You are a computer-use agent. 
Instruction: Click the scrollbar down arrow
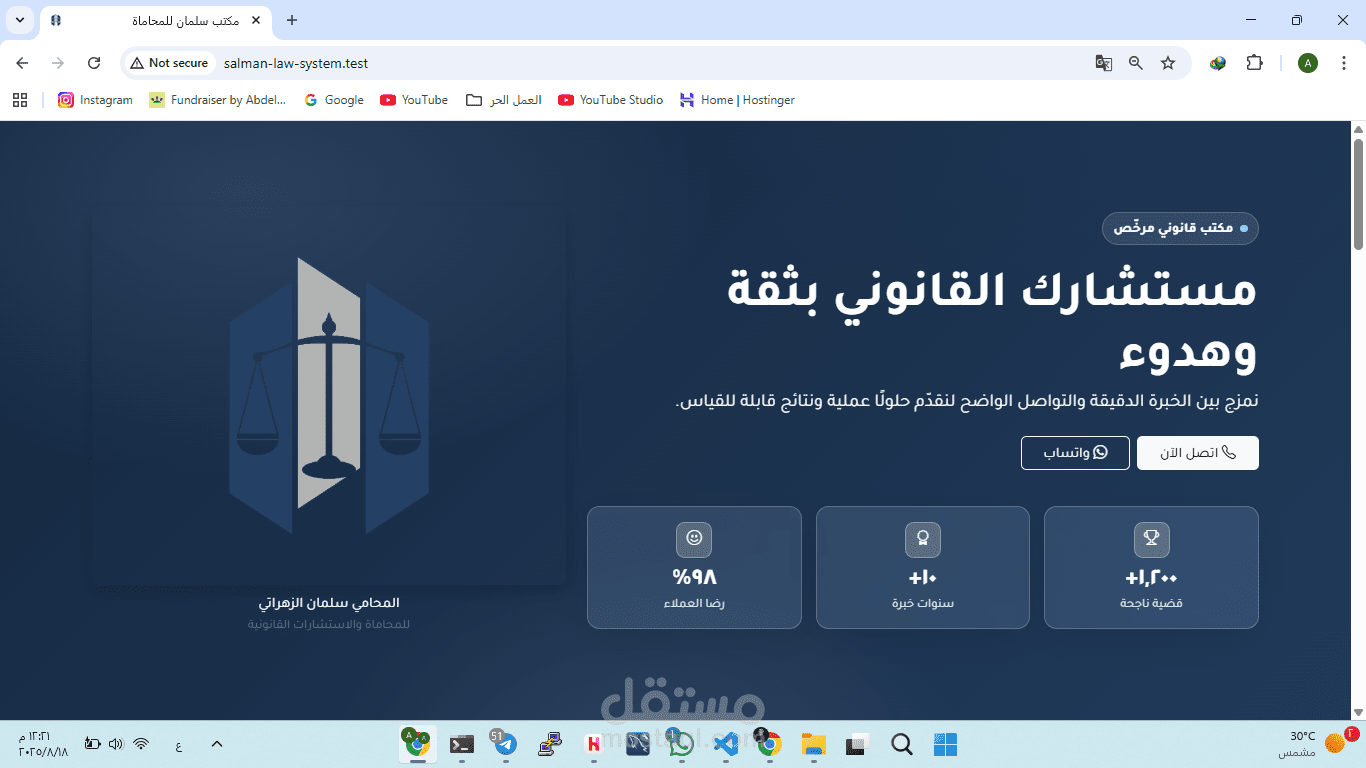[1358, 712]
